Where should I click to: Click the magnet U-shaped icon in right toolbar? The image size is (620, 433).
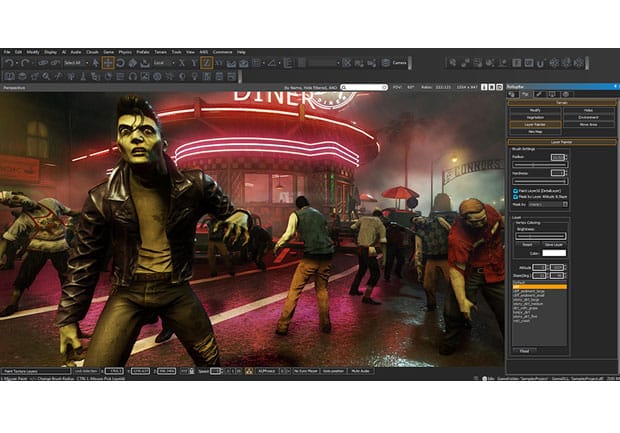(x=541, y=62)
